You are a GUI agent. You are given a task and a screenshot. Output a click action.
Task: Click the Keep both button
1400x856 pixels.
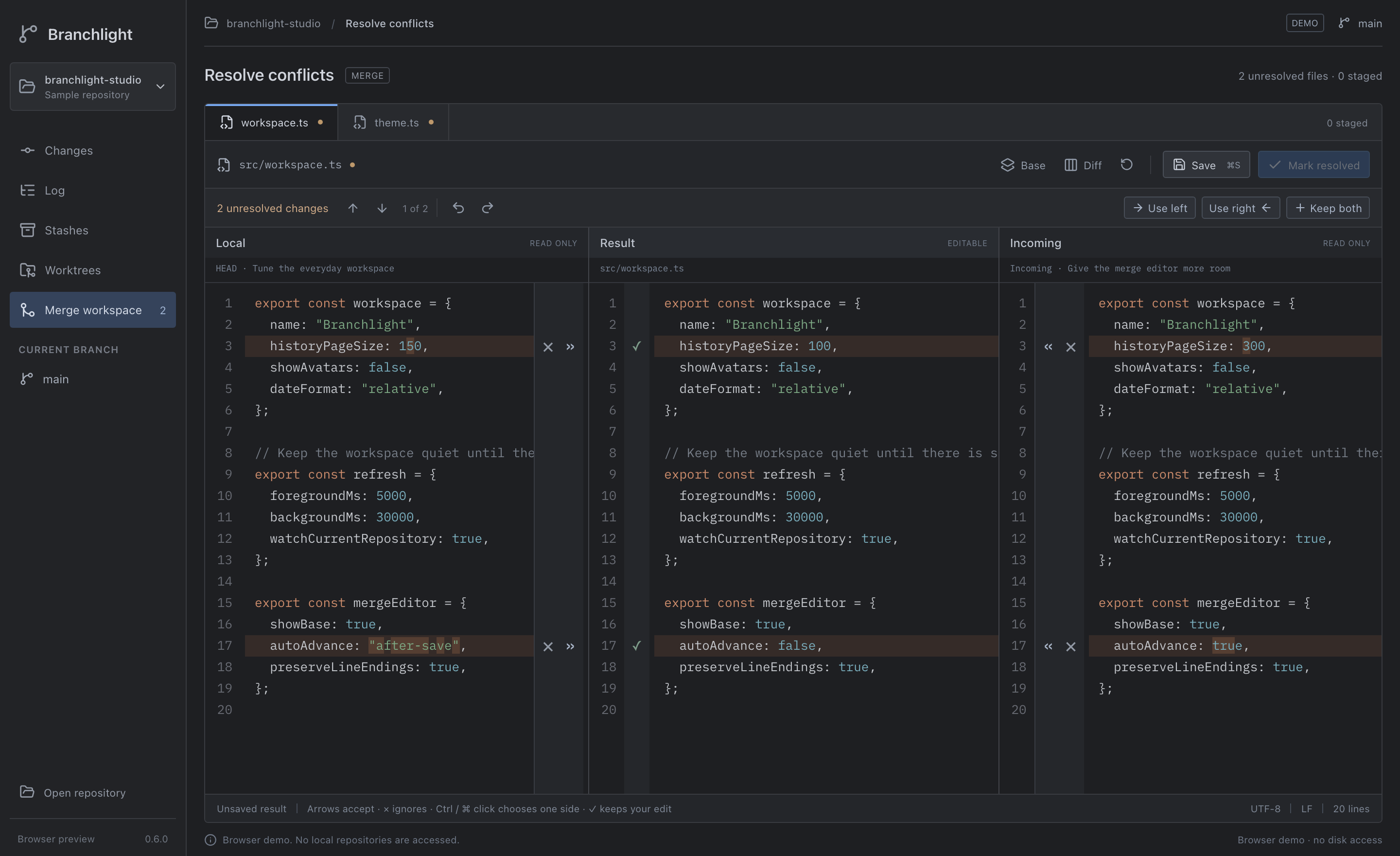[1328, 208]
